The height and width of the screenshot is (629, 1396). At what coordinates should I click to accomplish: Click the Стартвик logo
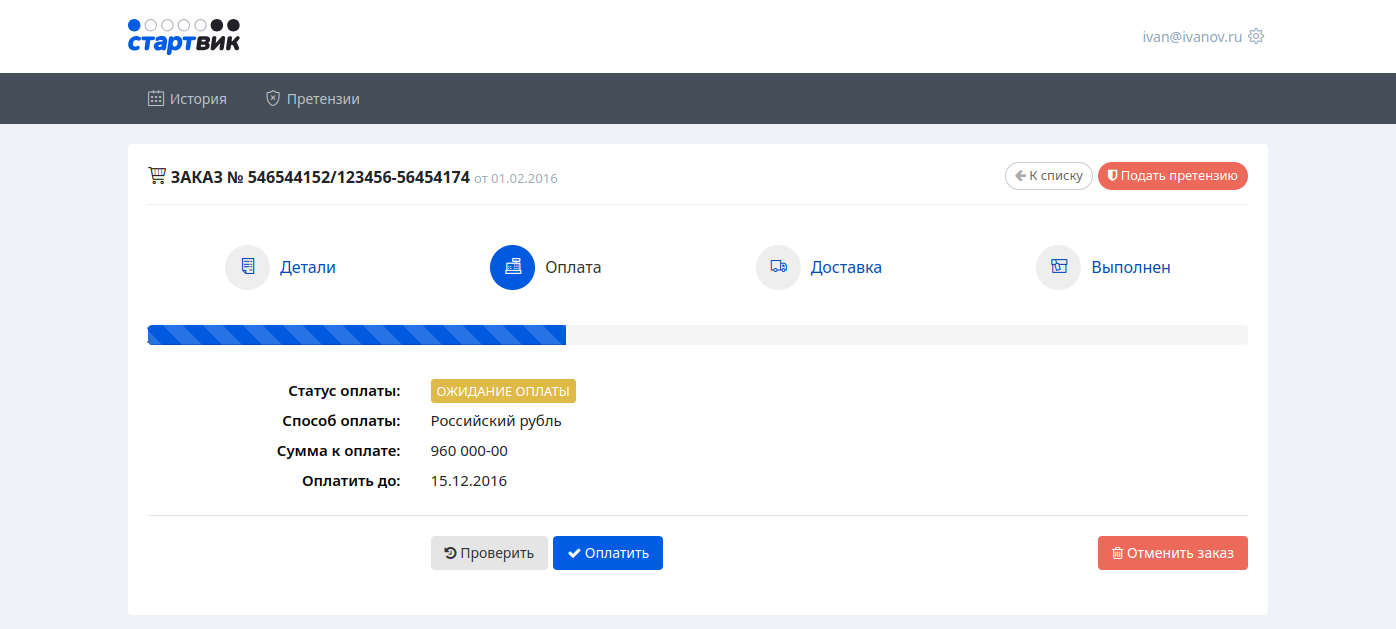pyautogui.click(x=184, y=36)
